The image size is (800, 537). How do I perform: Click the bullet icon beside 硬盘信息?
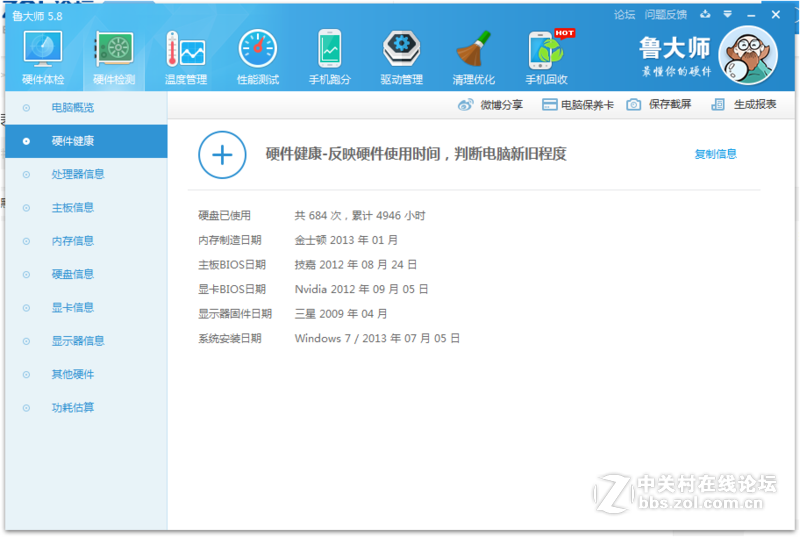[26, 274]
